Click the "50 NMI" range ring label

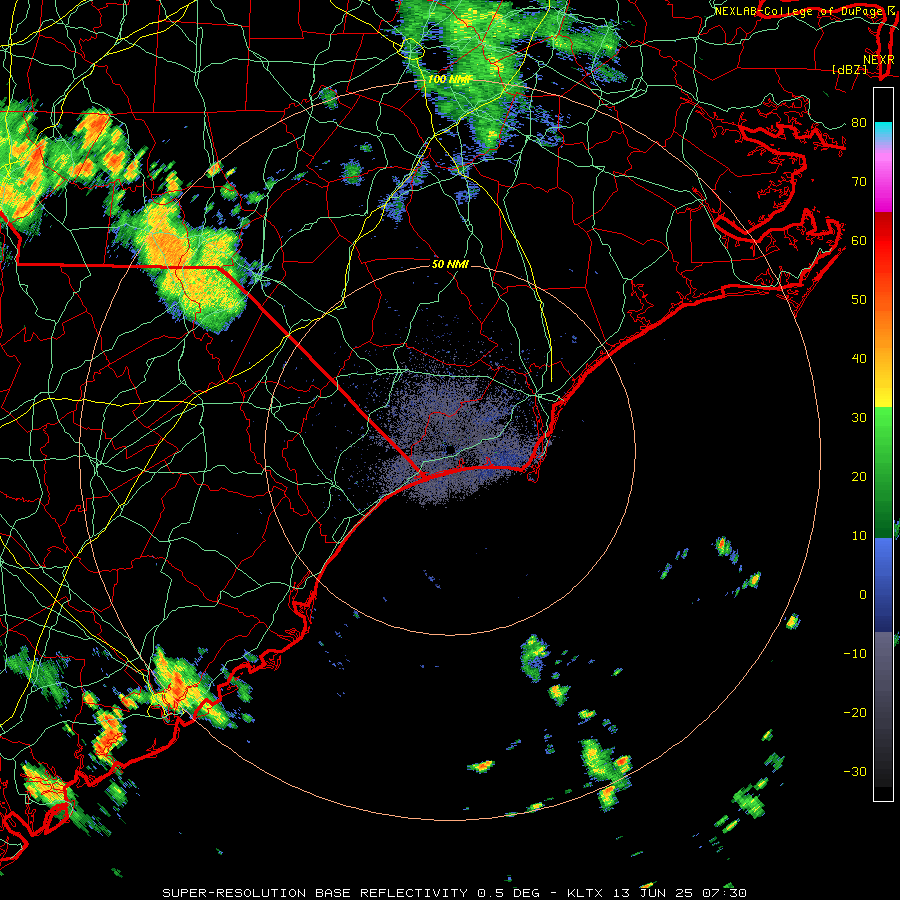(450, 264)
